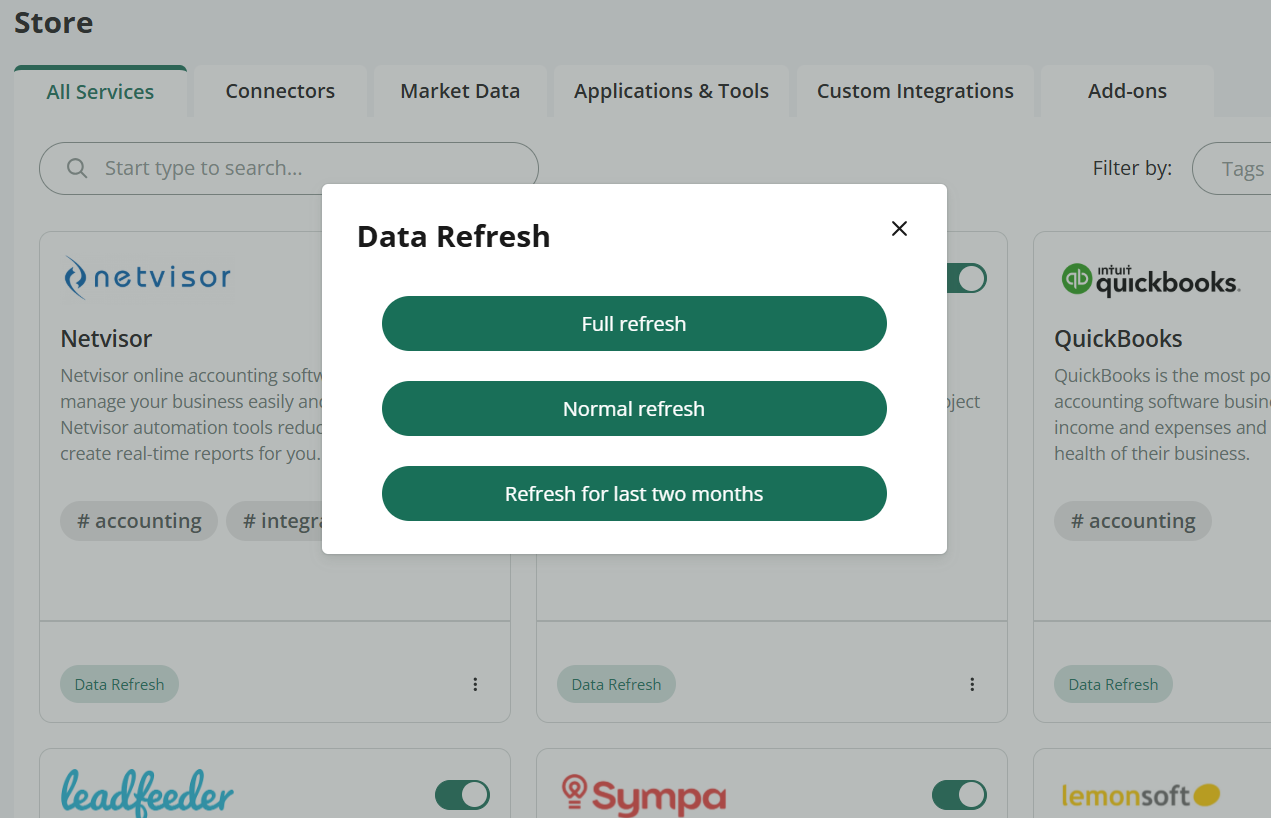Open the Market Data tab
1271x818 pixels.
tap(460, 92)
